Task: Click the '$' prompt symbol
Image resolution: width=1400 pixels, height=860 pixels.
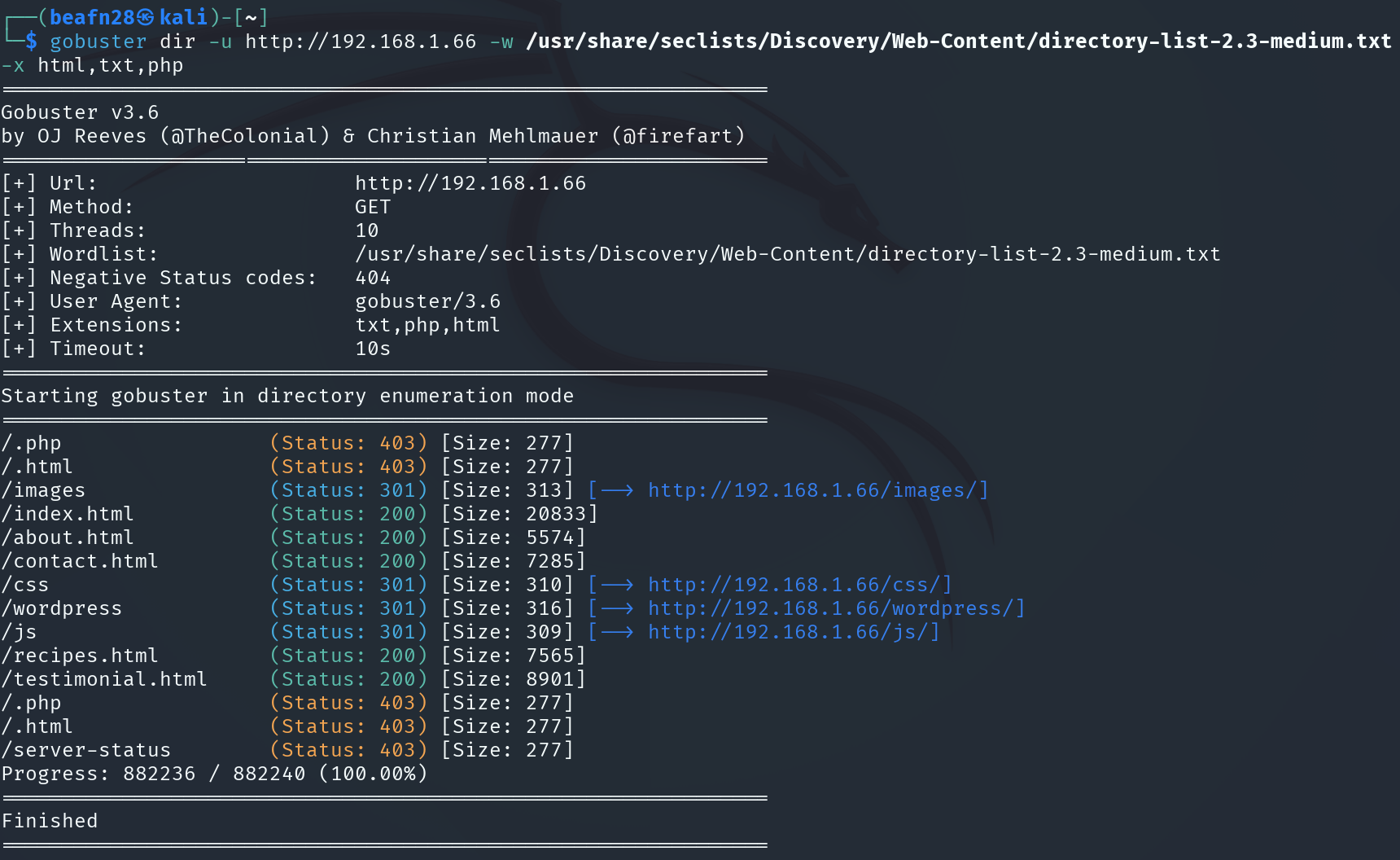Action: [31, 42]
